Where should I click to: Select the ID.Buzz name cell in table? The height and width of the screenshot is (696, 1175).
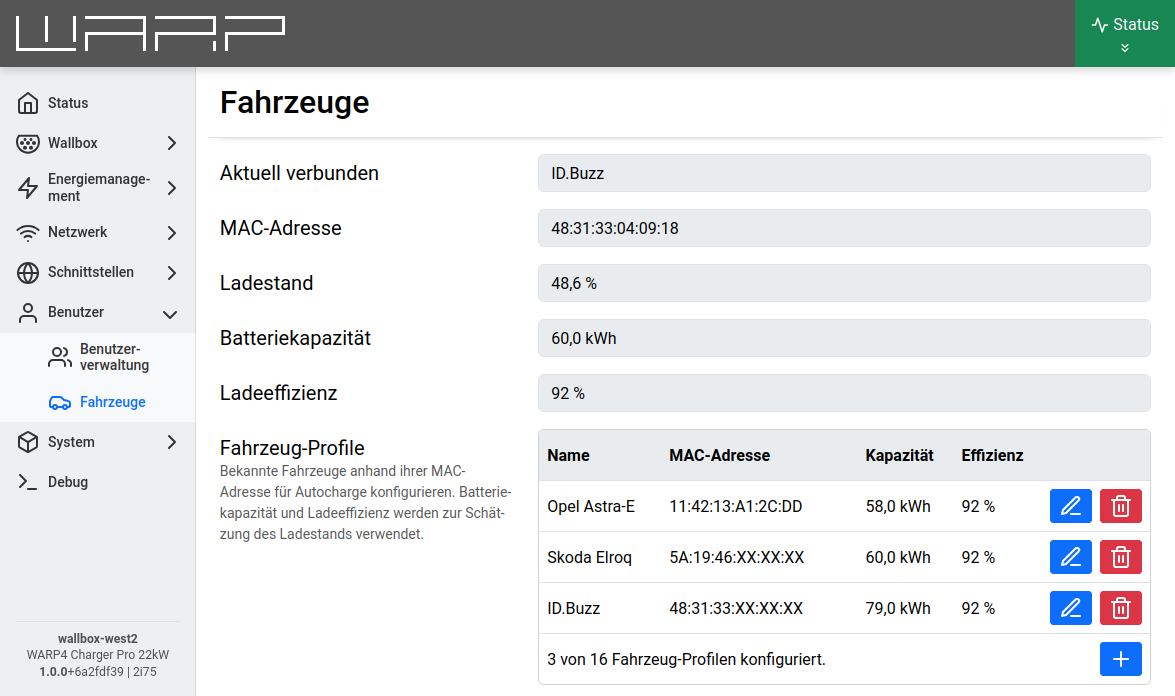(x=573, y=608)
